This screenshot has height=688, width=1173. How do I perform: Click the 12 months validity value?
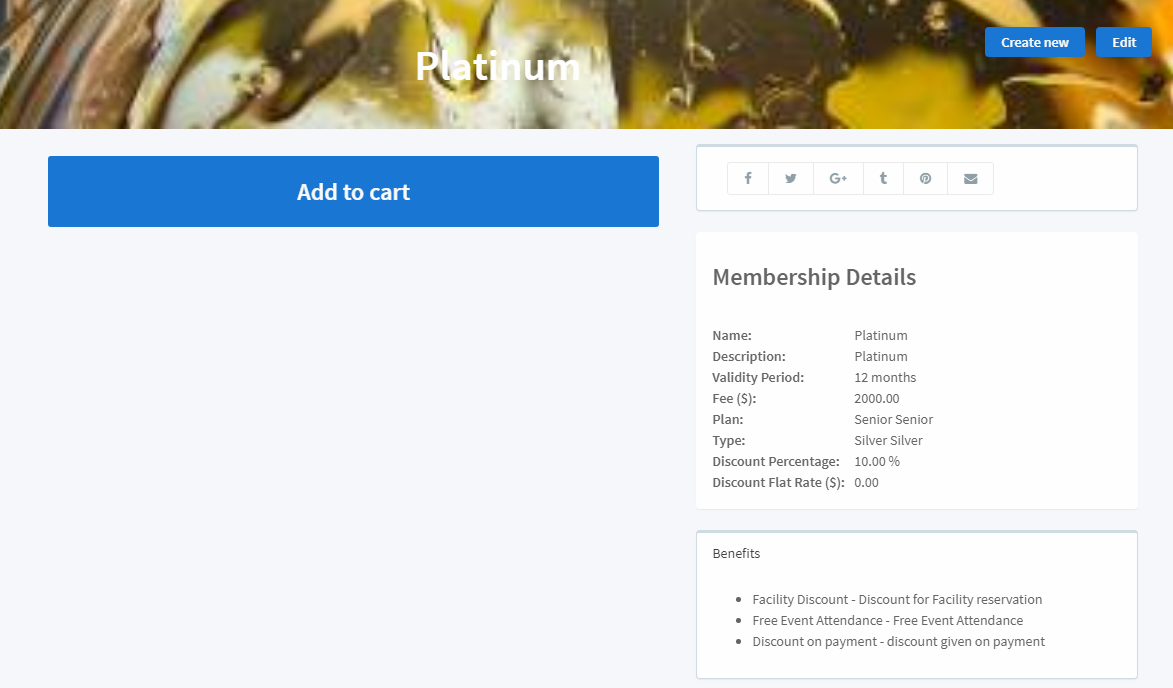coord(885,378)
